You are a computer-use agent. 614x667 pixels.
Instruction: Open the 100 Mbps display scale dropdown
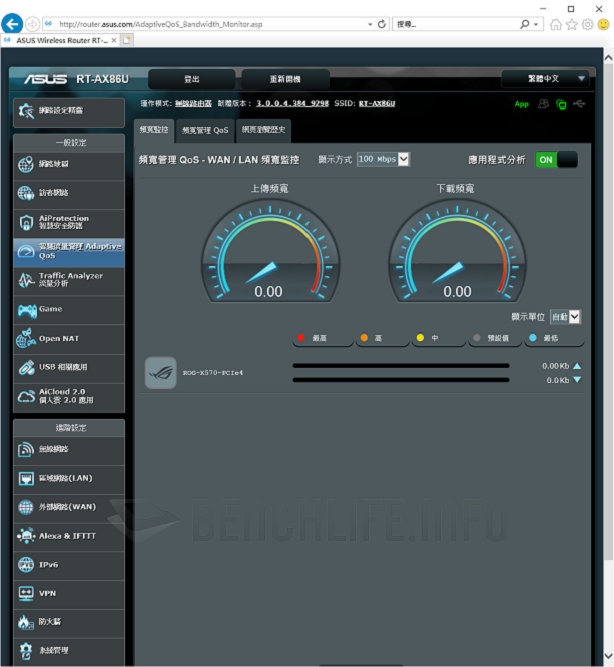click(383, 160)
